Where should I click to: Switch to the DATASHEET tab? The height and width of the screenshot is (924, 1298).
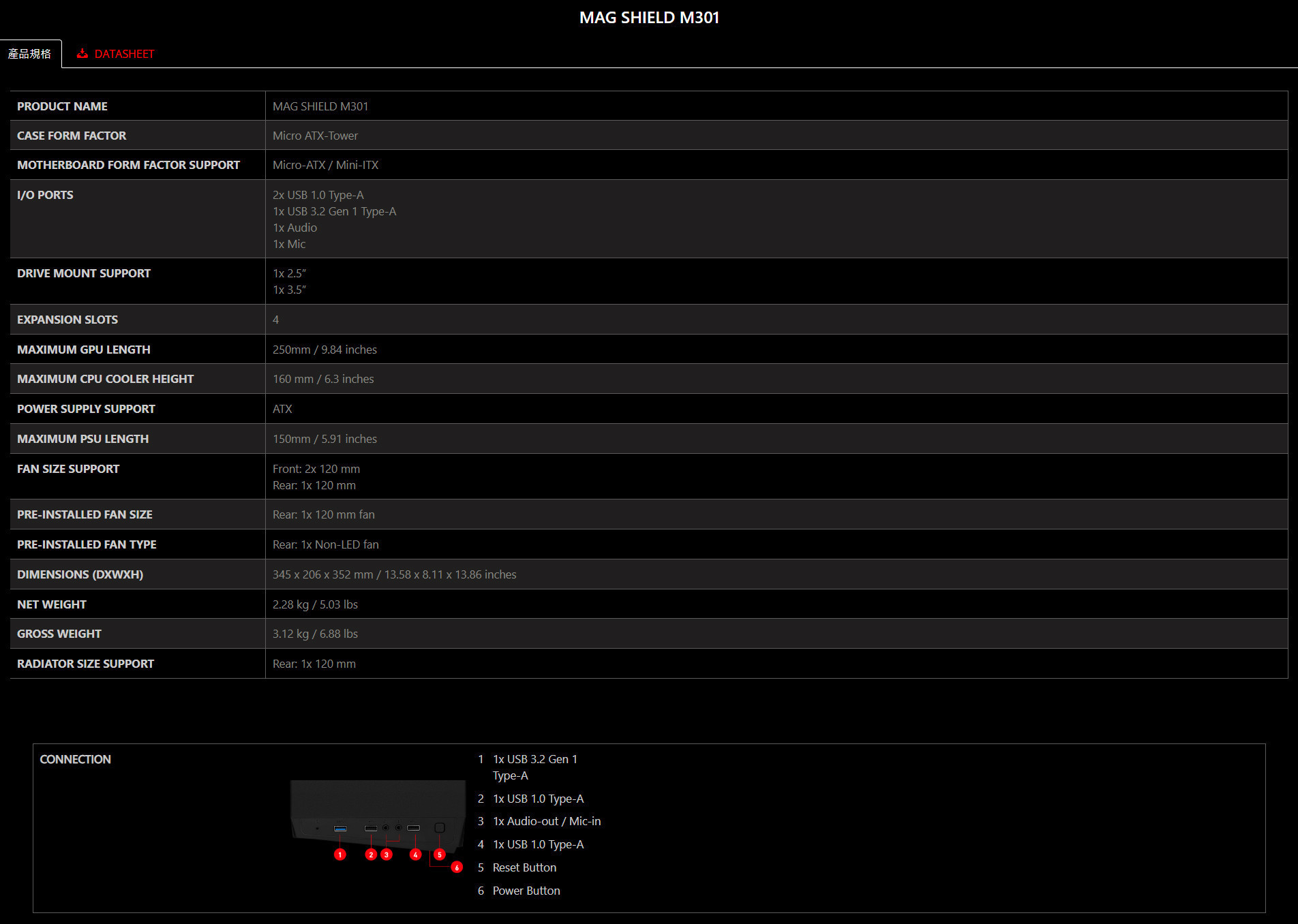coord(124,54)
